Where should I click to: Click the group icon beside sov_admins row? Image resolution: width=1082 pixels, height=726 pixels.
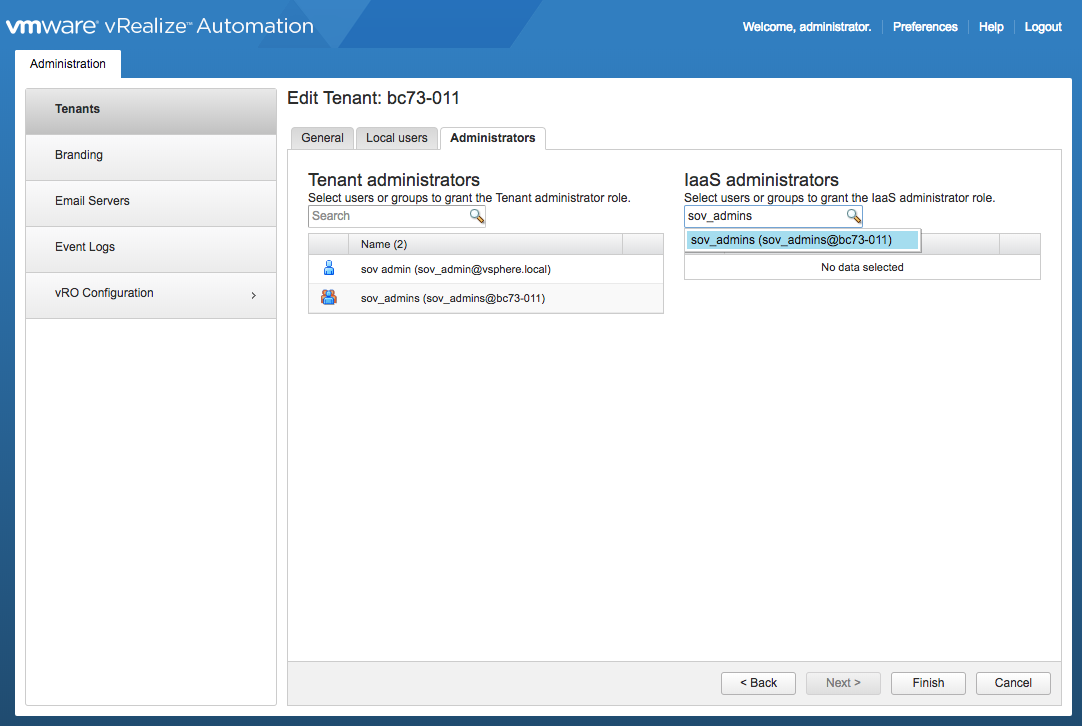pyautogui.click(x=329, y=297)
